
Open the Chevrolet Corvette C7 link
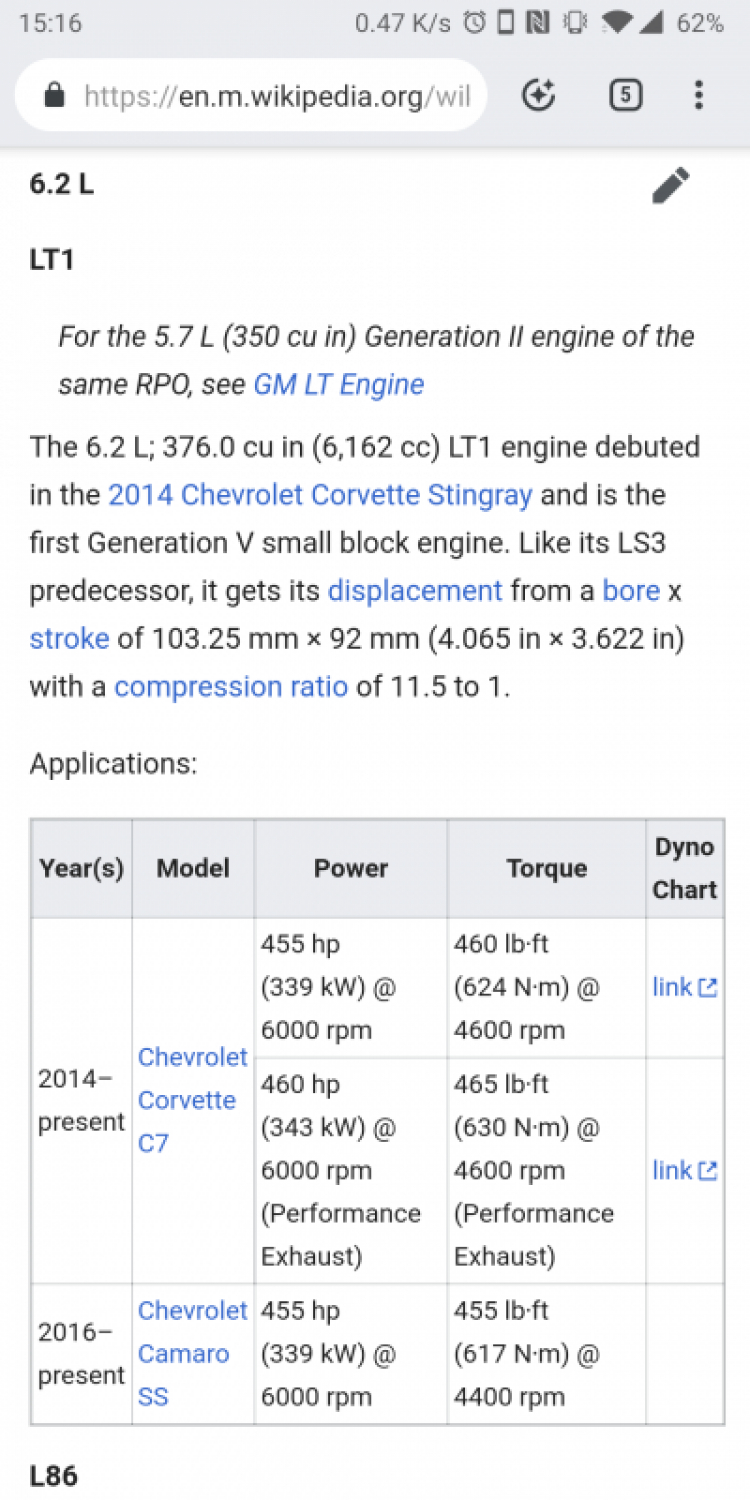[192, 1100]
